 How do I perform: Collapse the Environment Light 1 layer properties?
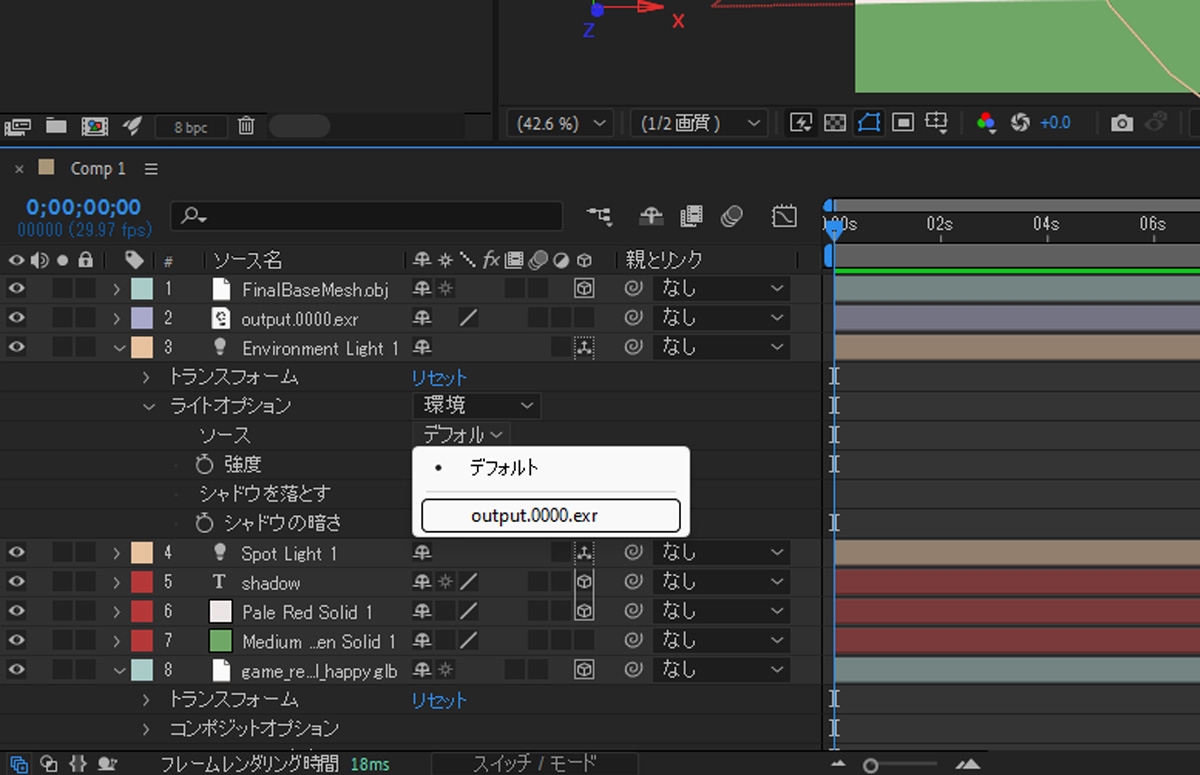119,347
